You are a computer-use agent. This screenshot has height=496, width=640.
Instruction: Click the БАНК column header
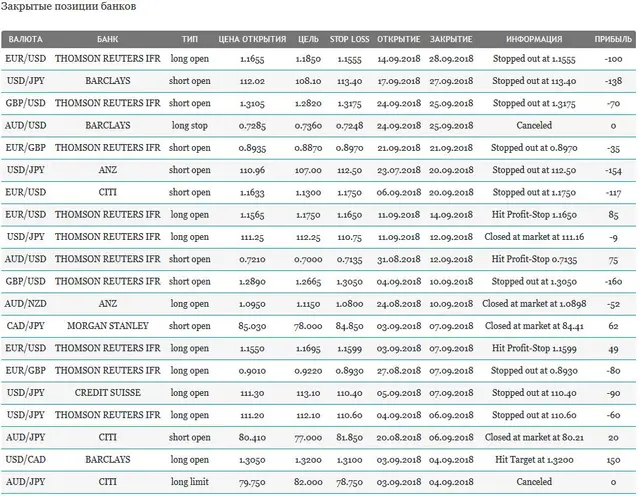click(x=107, y=39)
